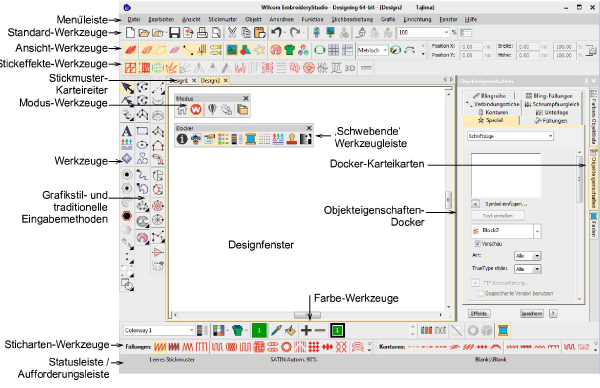Open the Metrisch units dropdown
This screenshot has width=600, height=388.
coord(385,50)
